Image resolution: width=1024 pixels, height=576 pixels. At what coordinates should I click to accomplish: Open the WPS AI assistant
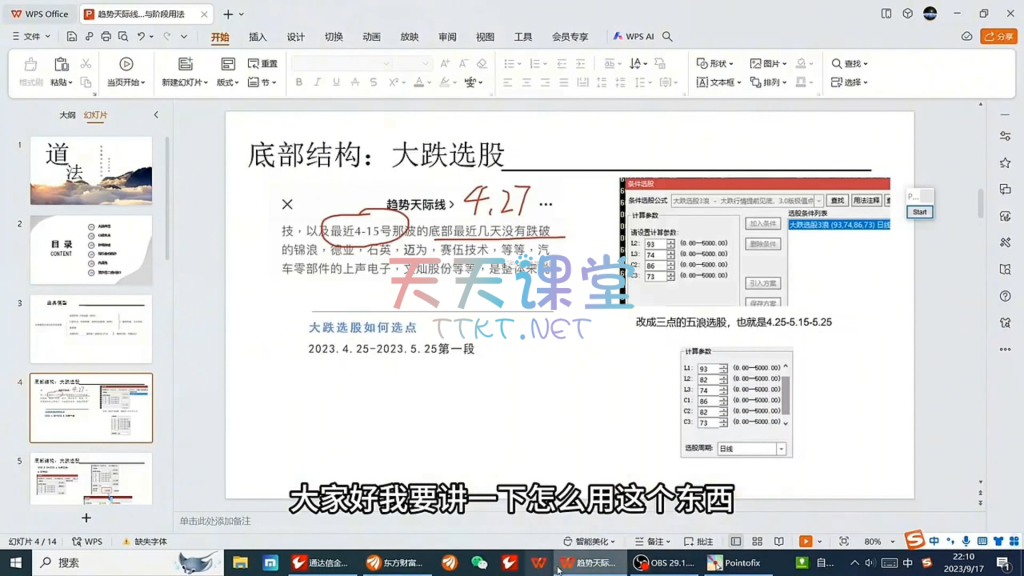coord(634,37)
